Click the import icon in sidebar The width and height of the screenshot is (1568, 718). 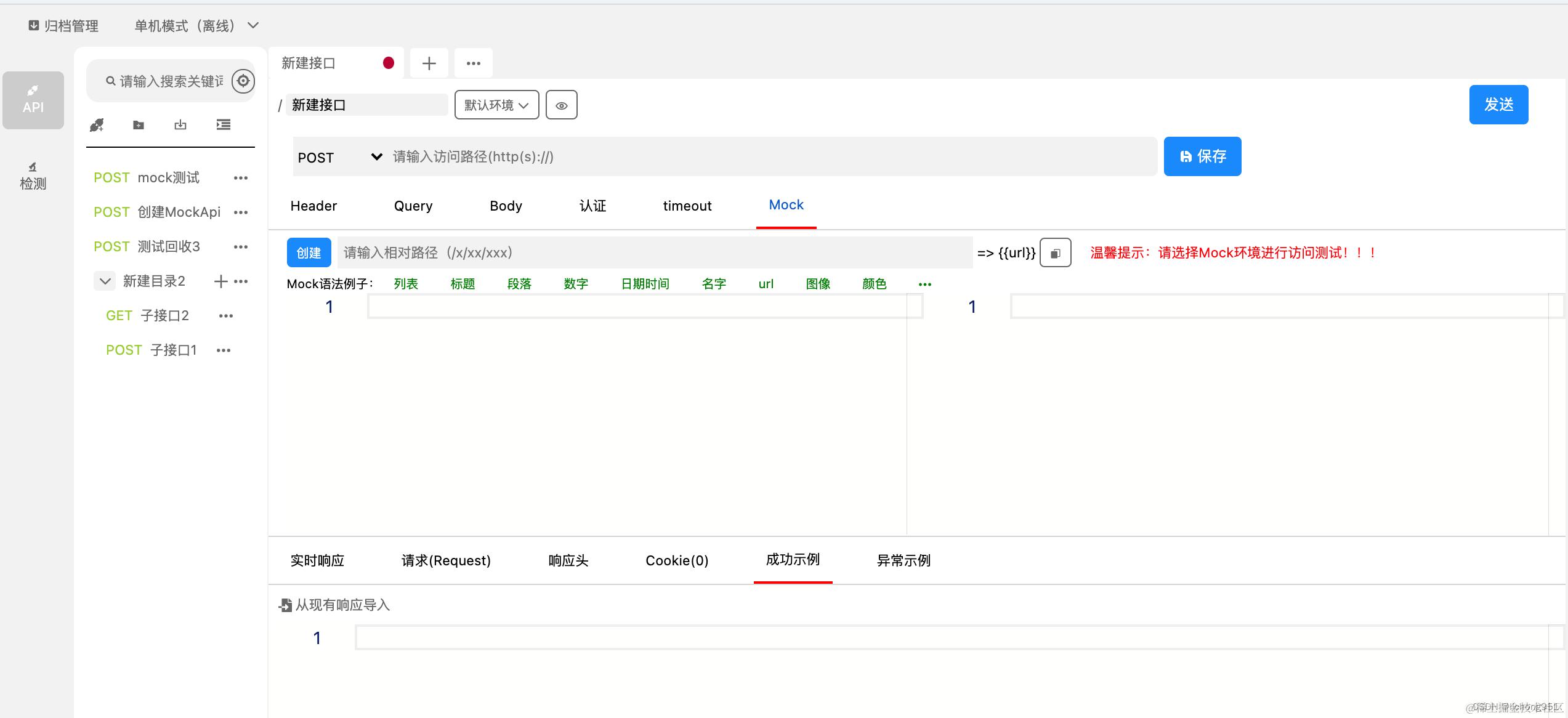180,125
